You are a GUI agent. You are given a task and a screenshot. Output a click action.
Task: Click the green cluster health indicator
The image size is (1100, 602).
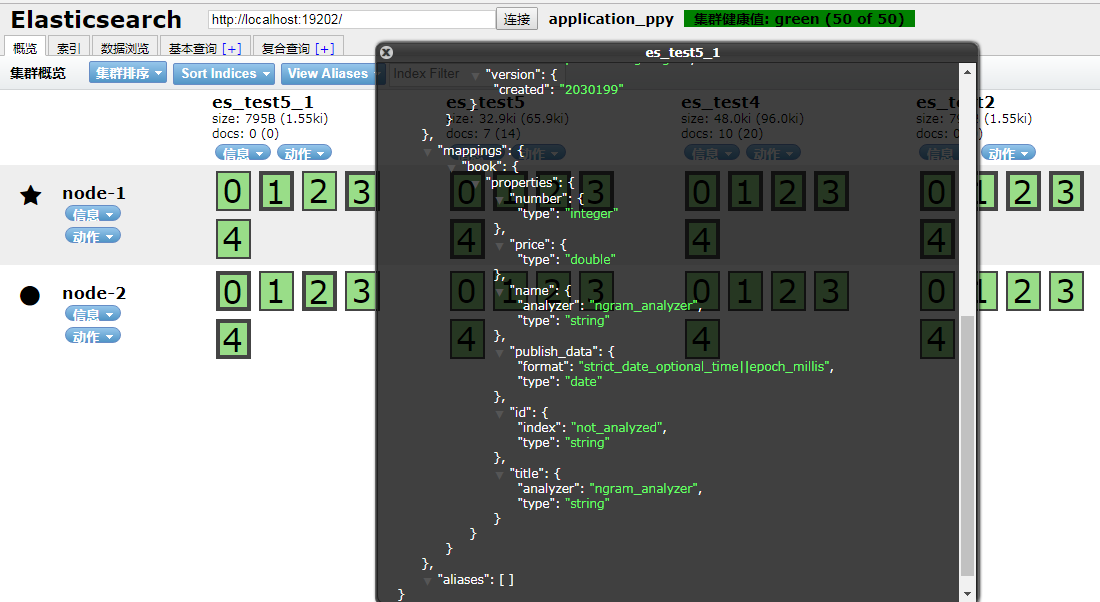pyautogui.click(x=799, y=19)
